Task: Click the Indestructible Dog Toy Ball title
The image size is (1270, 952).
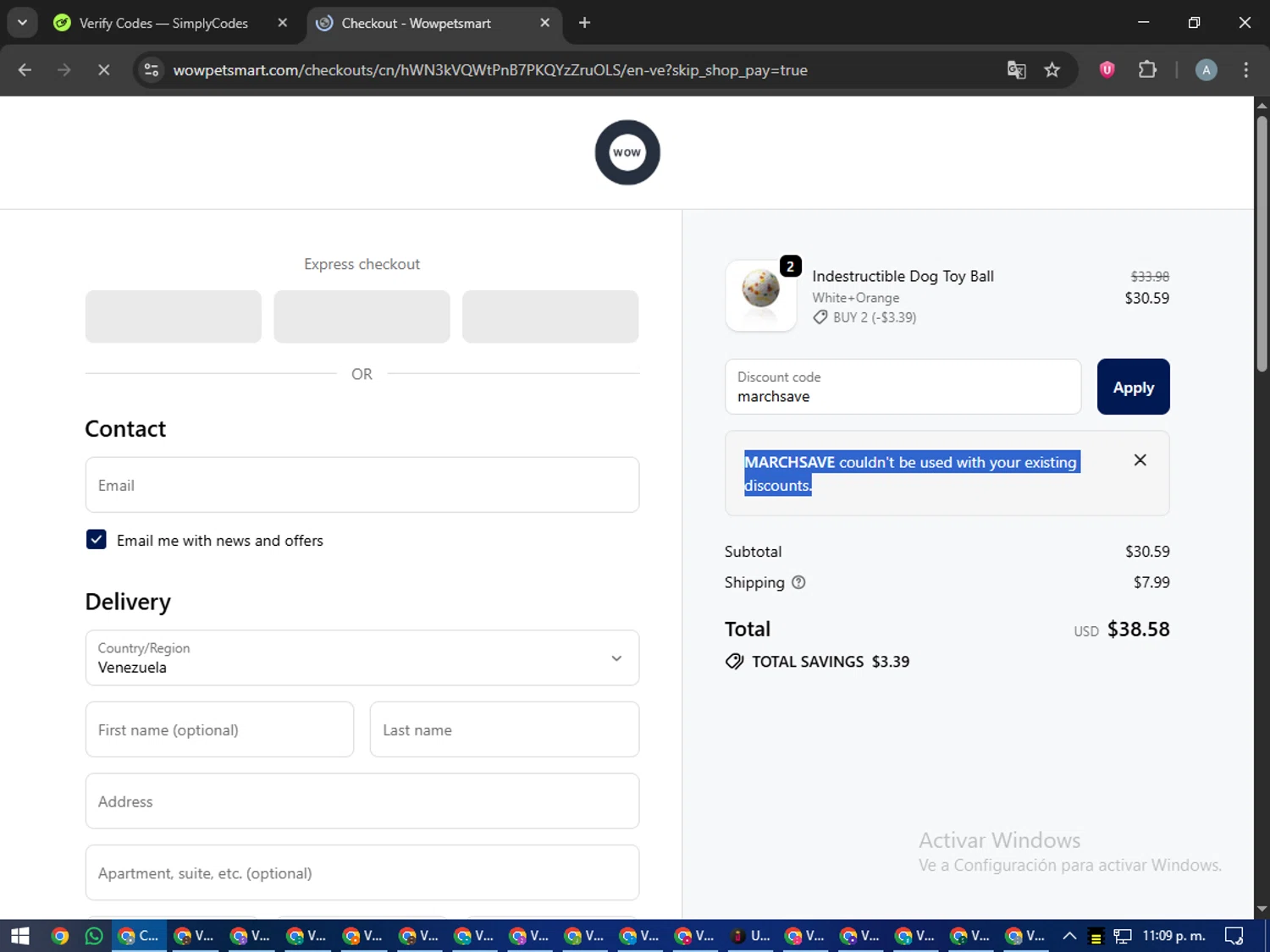Action: [903, 276]
